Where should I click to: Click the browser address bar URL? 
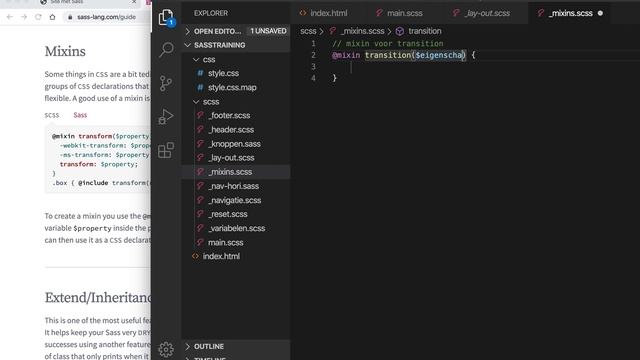106,17
